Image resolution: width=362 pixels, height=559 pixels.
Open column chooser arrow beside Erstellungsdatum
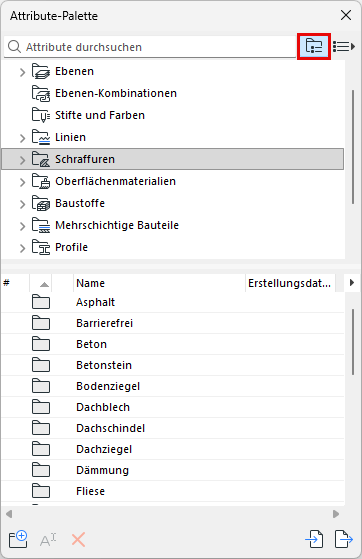[352, 283]
